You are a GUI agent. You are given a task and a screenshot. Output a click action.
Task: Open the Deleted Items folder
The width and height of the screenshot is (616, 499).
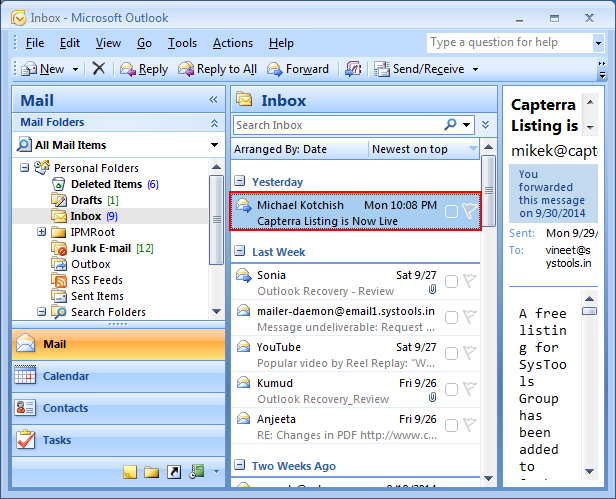(x=105, y=184)
